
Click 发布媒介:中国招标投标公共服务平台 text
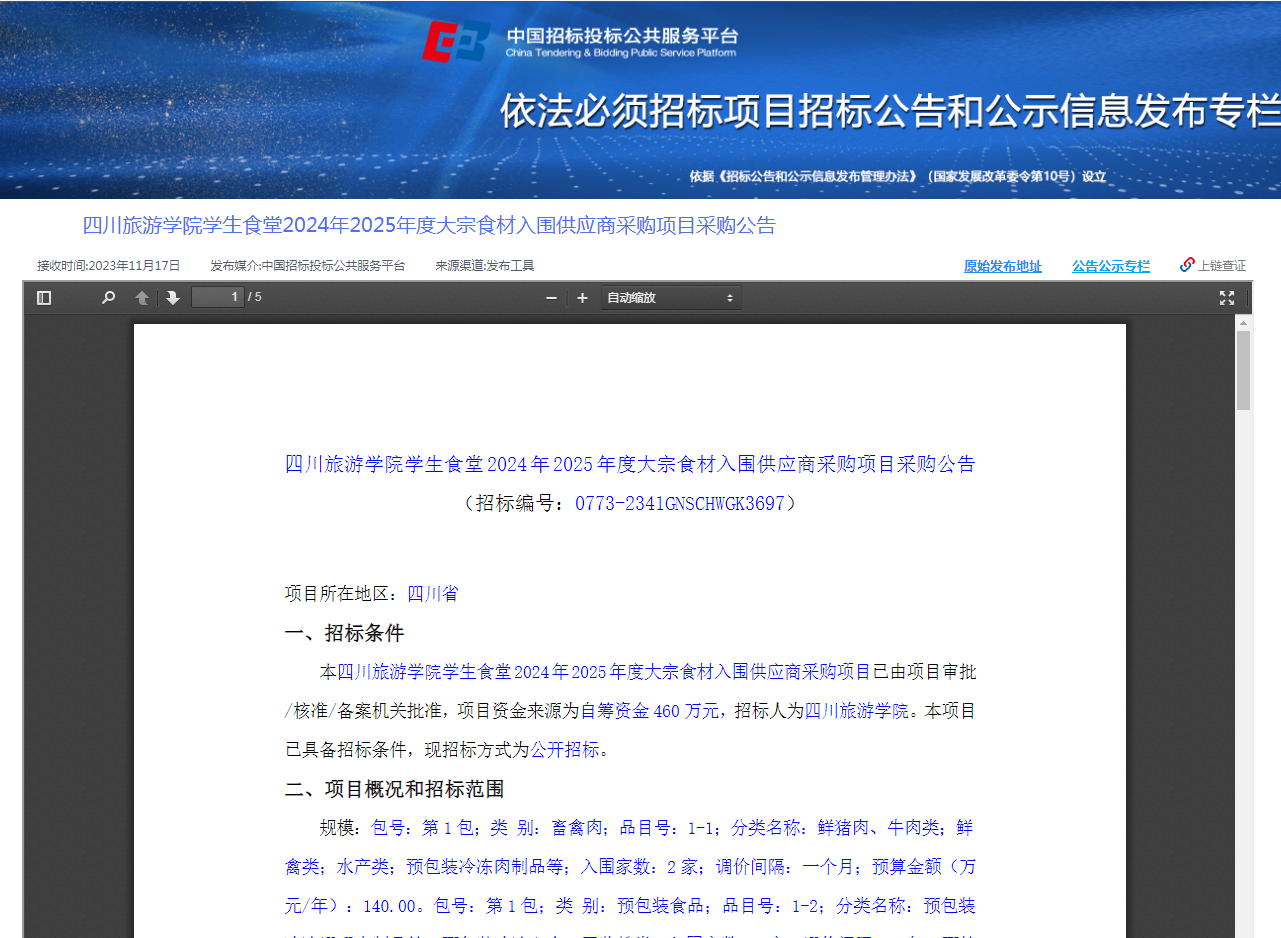[308, 266]
